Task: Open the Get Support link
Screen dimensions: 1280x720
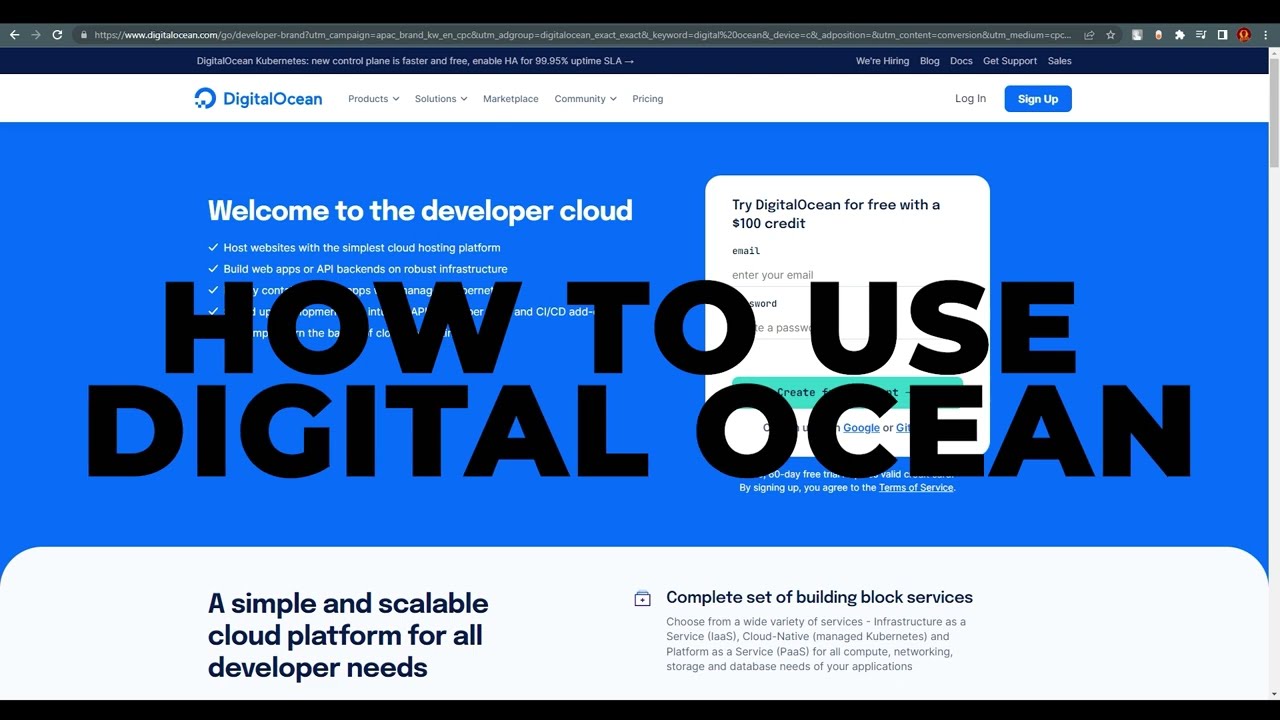Action: point(1010,61)
